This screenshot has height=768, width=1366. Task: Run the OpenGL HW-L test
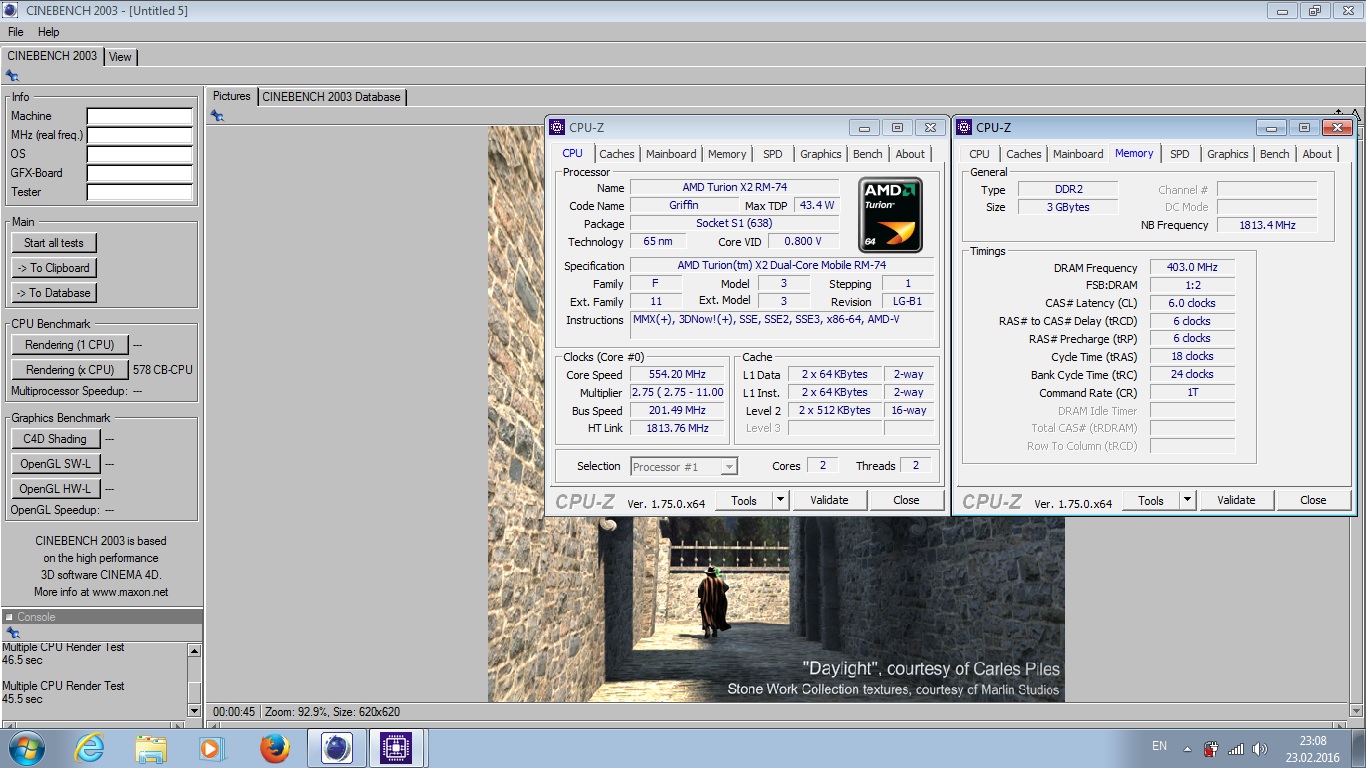[55, 489]
